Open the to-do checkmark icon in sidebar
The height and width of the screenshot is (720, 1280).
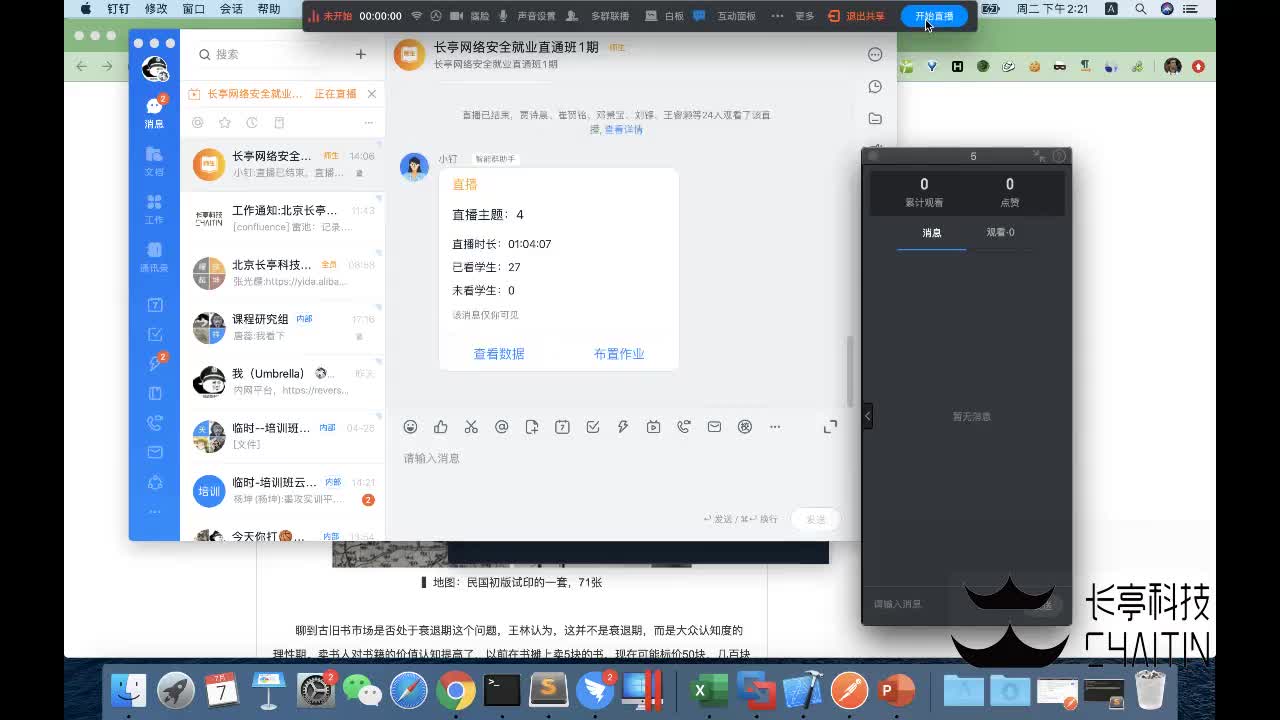[x=155, y=334]
